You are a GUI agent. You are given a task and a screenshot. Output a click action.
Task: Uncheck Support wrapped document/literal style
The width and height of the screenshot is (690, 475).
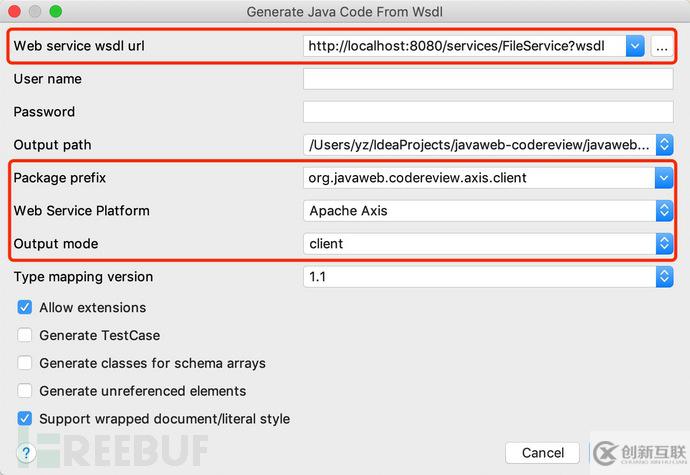point(25,419)
